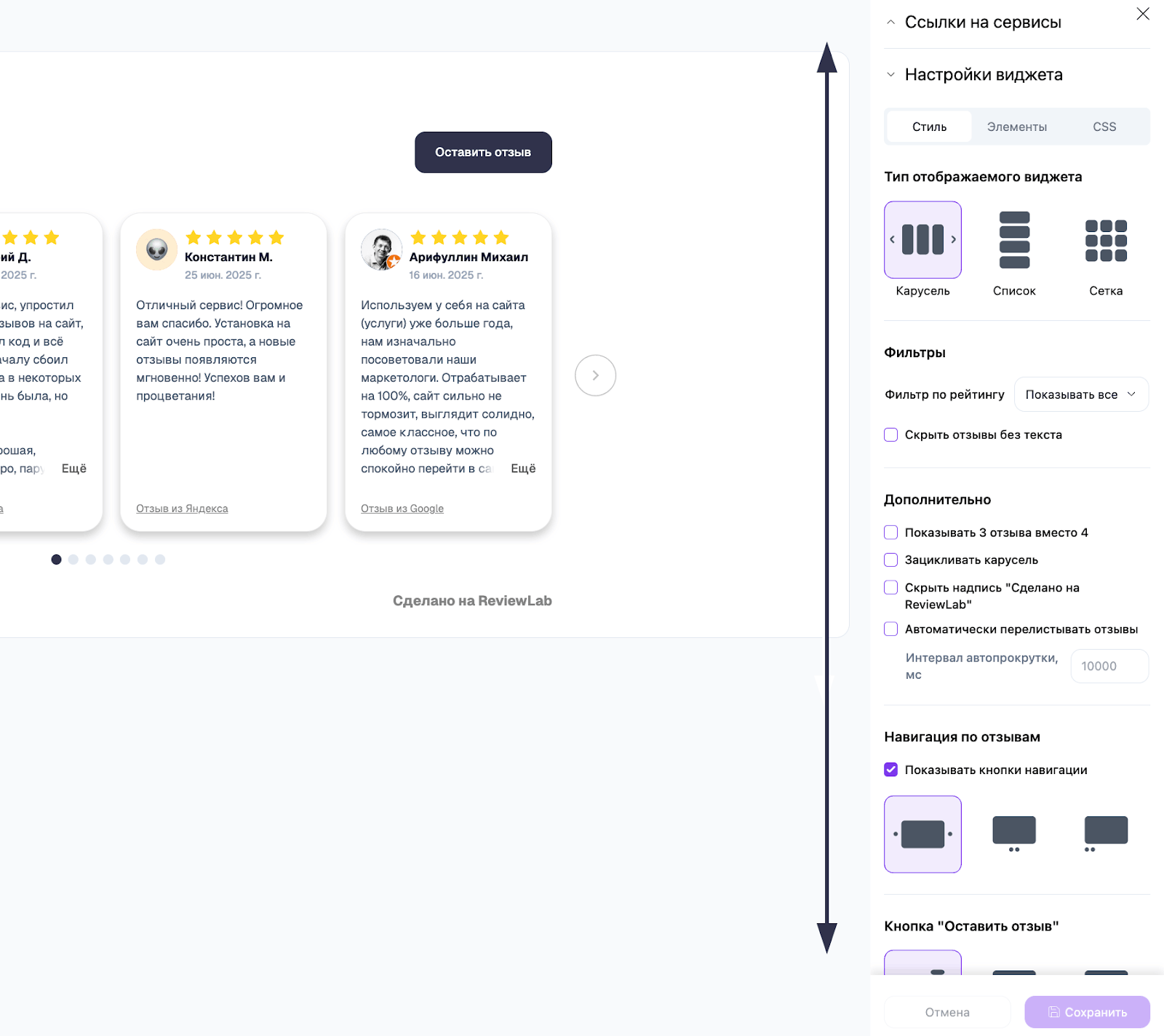This screenshot has width=1164, height=1036.
Task: Open the CSS tab
Action: coord(1104,127)
